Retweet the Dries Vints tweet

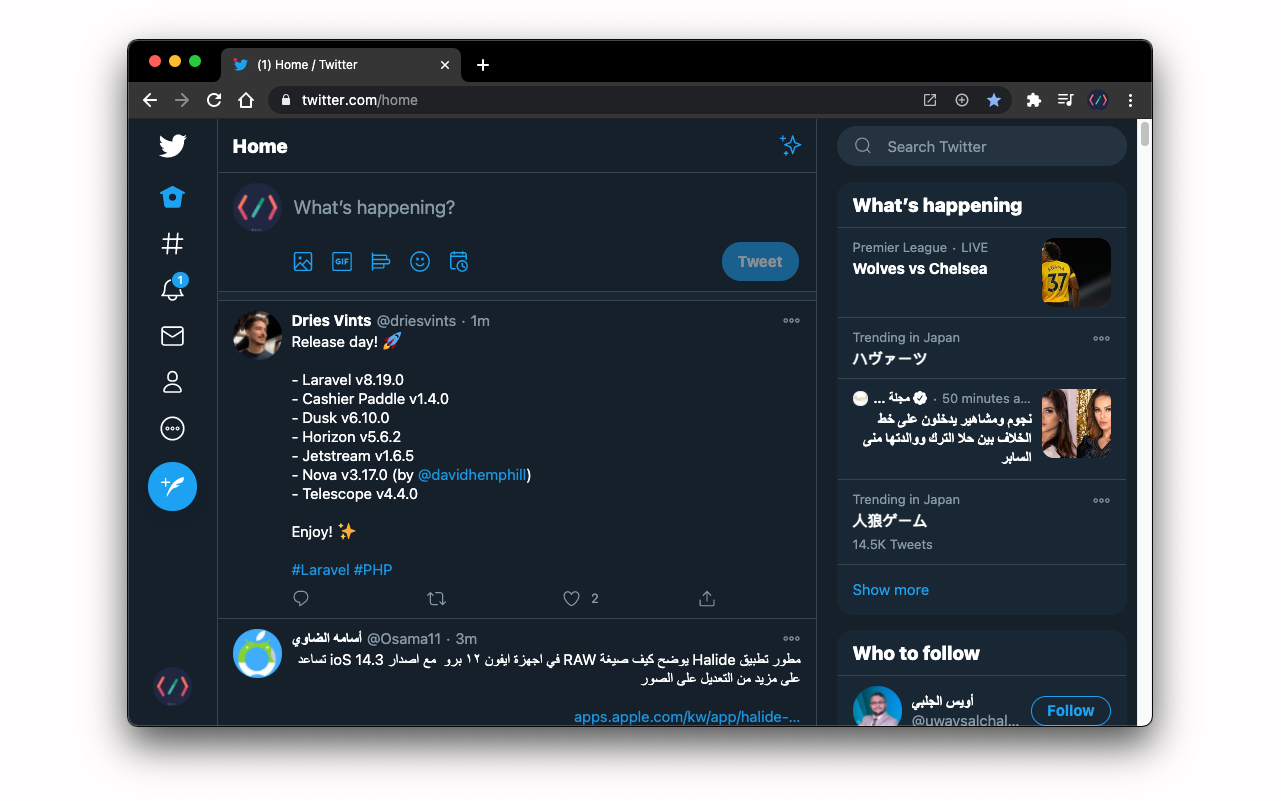tap(436, 599)
